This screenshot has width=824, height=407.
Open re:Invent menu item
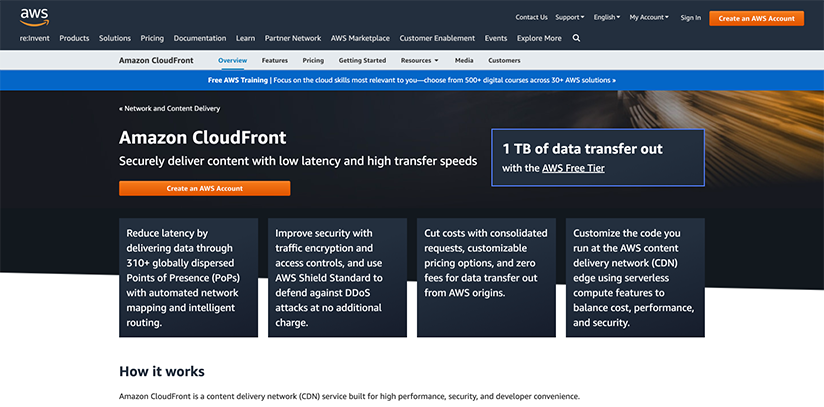pos(35,38)
